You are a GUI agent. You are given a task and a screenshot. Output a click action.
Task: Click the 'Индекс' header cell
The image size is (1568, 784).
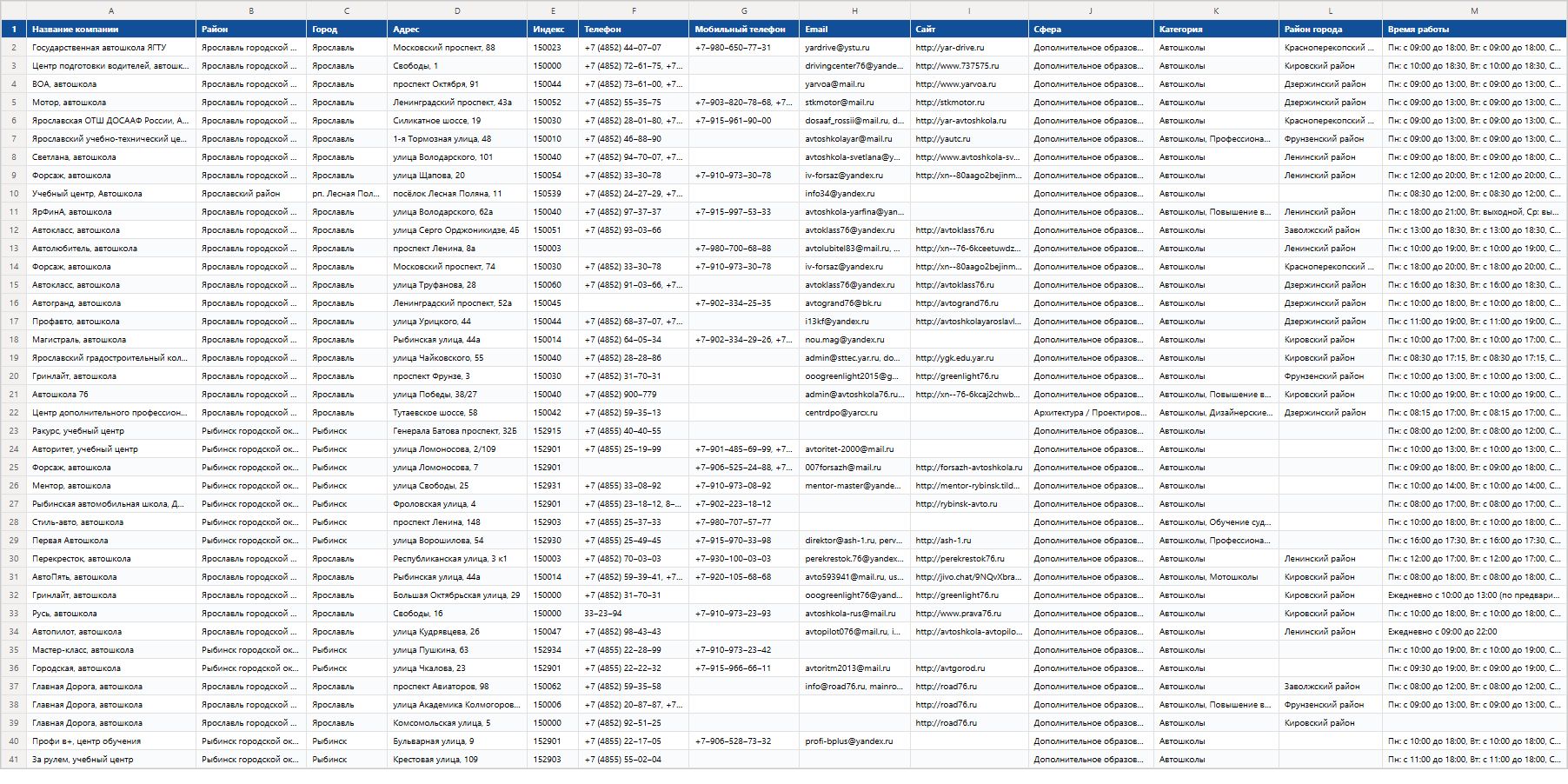(553, 29)
